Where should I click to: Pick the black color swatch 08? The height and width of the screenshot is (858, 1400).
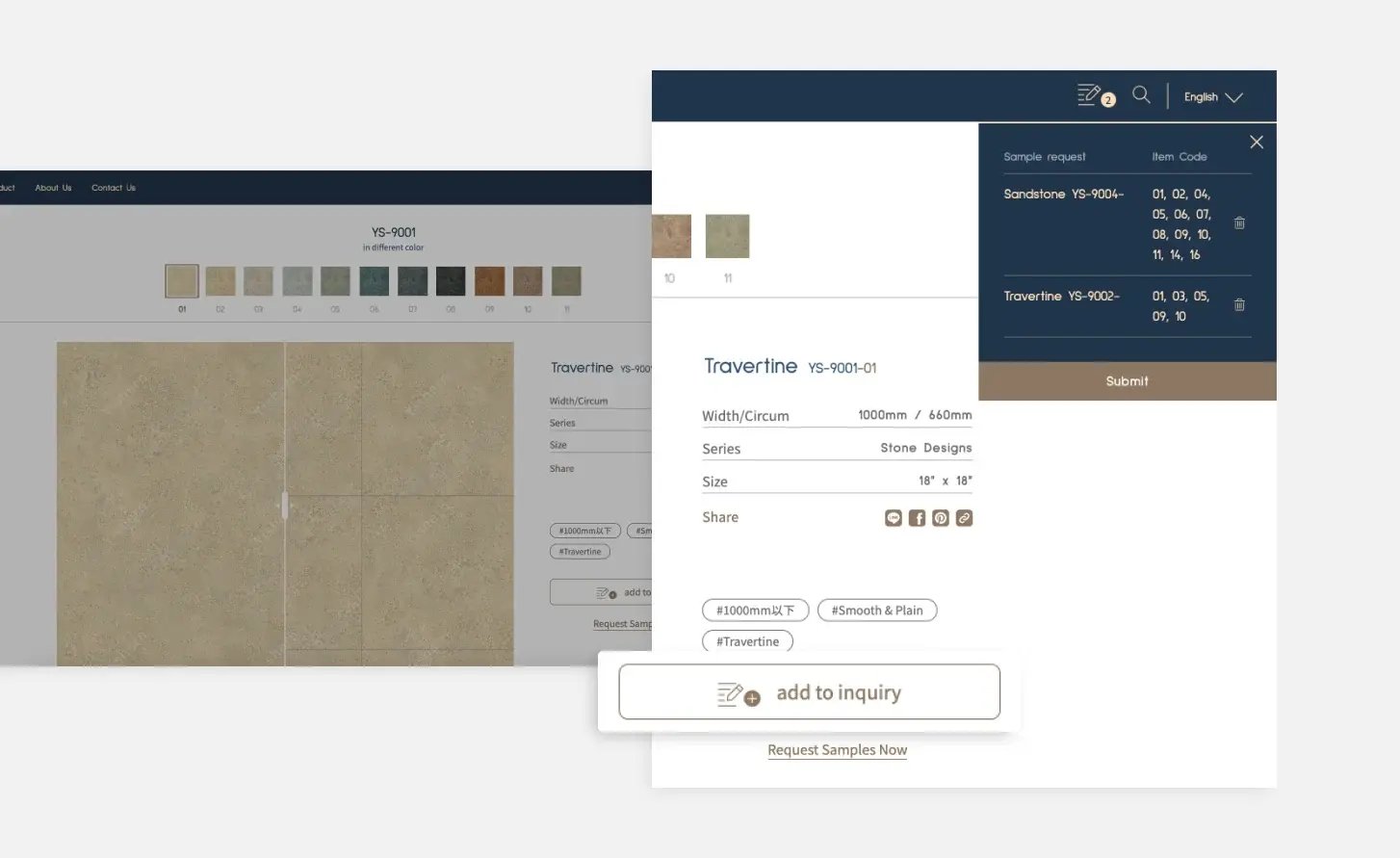pos(451,281)
